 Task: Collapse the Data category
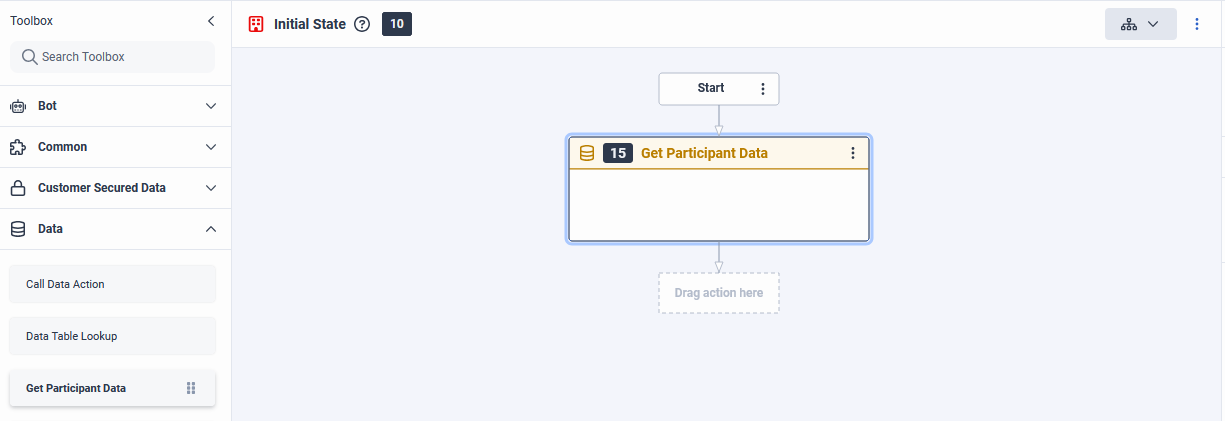[210, 229]
